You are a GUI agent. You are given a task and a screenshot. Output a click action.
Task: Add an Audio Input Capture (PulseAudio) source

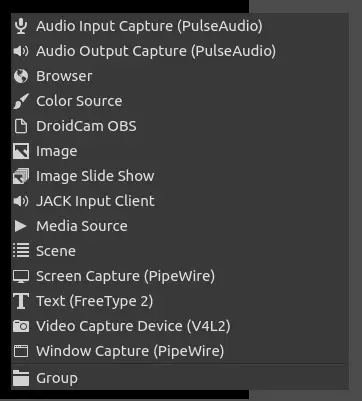coord(180,26)
